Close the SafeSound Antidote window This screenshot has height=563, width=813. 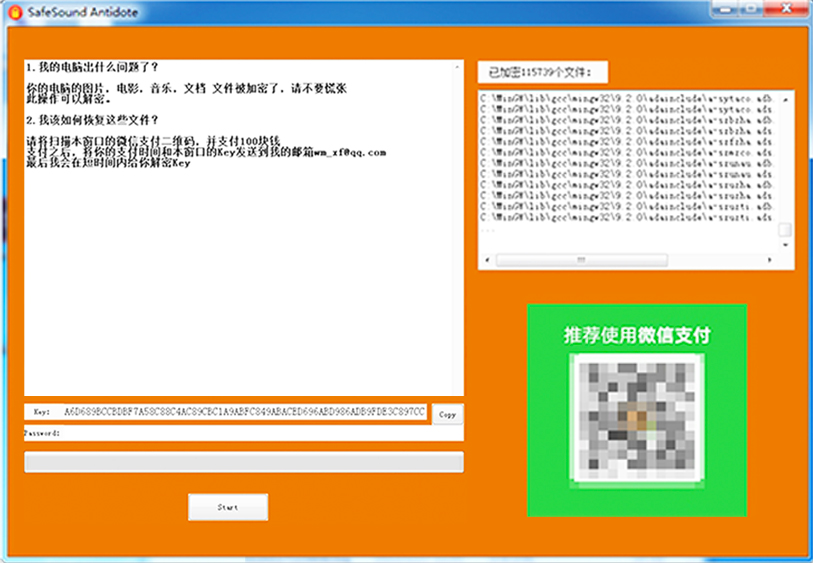(787, 9)
